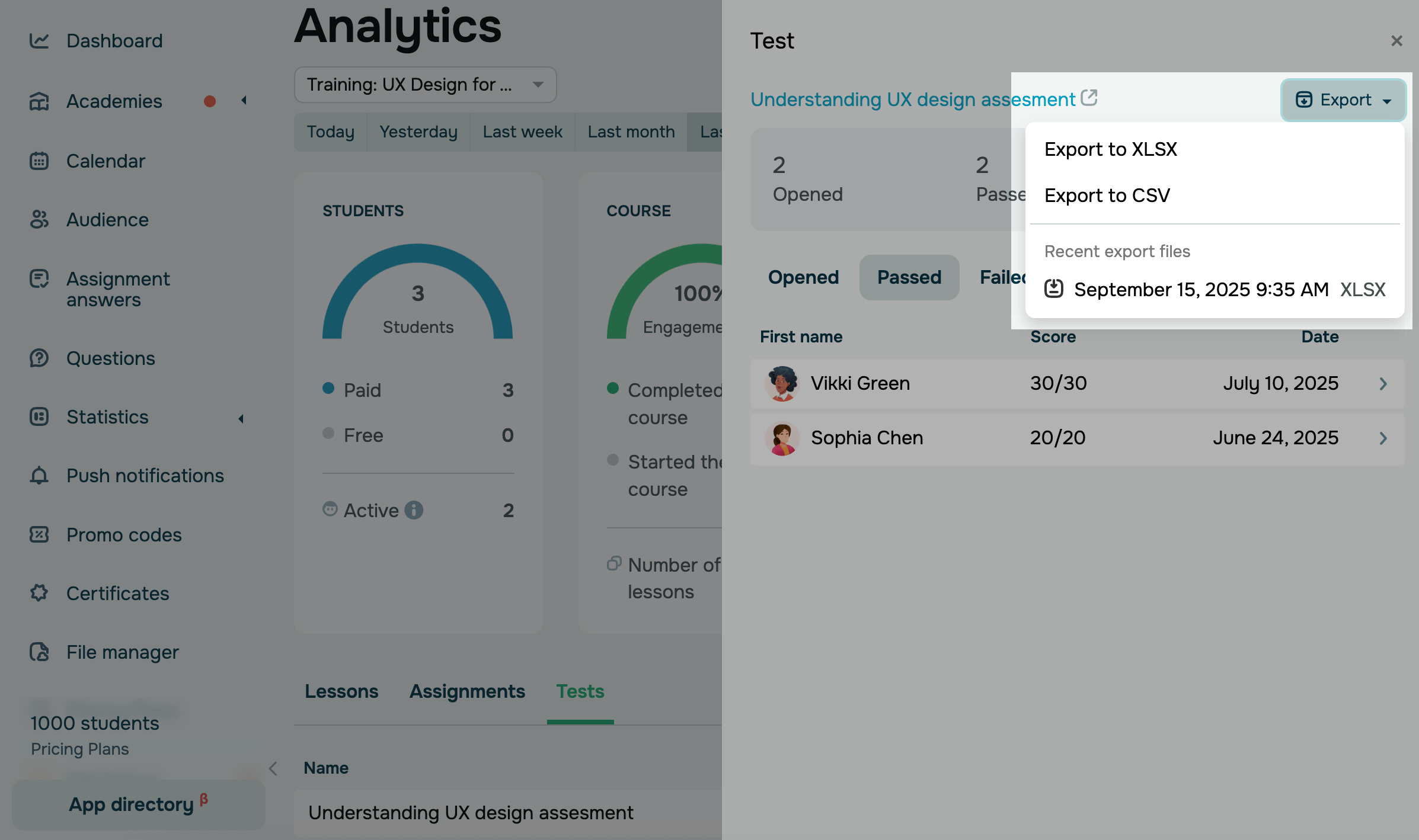Expand the Statistics submenu arrow

[x=241, y=419]
